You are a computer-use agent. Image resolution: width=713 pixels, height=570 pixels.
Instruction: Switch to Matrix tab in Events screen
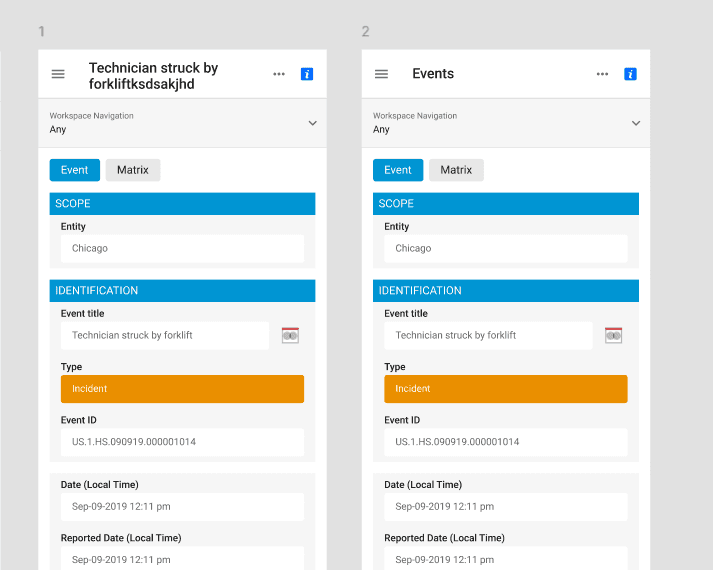point(456,170)
